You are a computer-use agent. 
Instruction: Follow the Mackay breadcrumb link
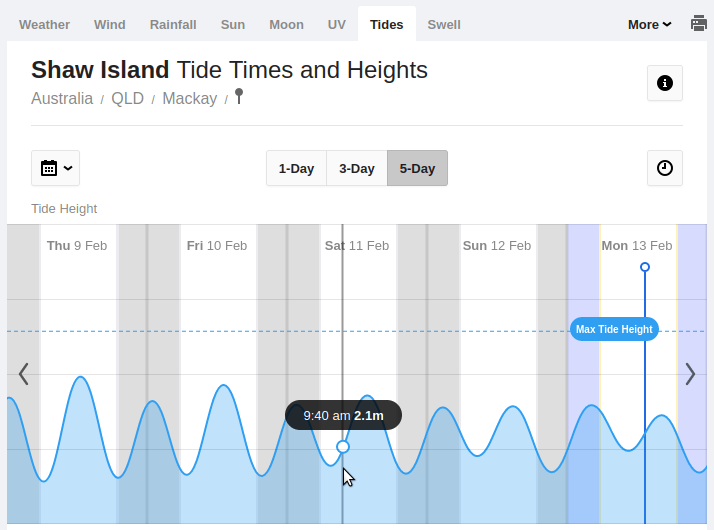(190, 99)
